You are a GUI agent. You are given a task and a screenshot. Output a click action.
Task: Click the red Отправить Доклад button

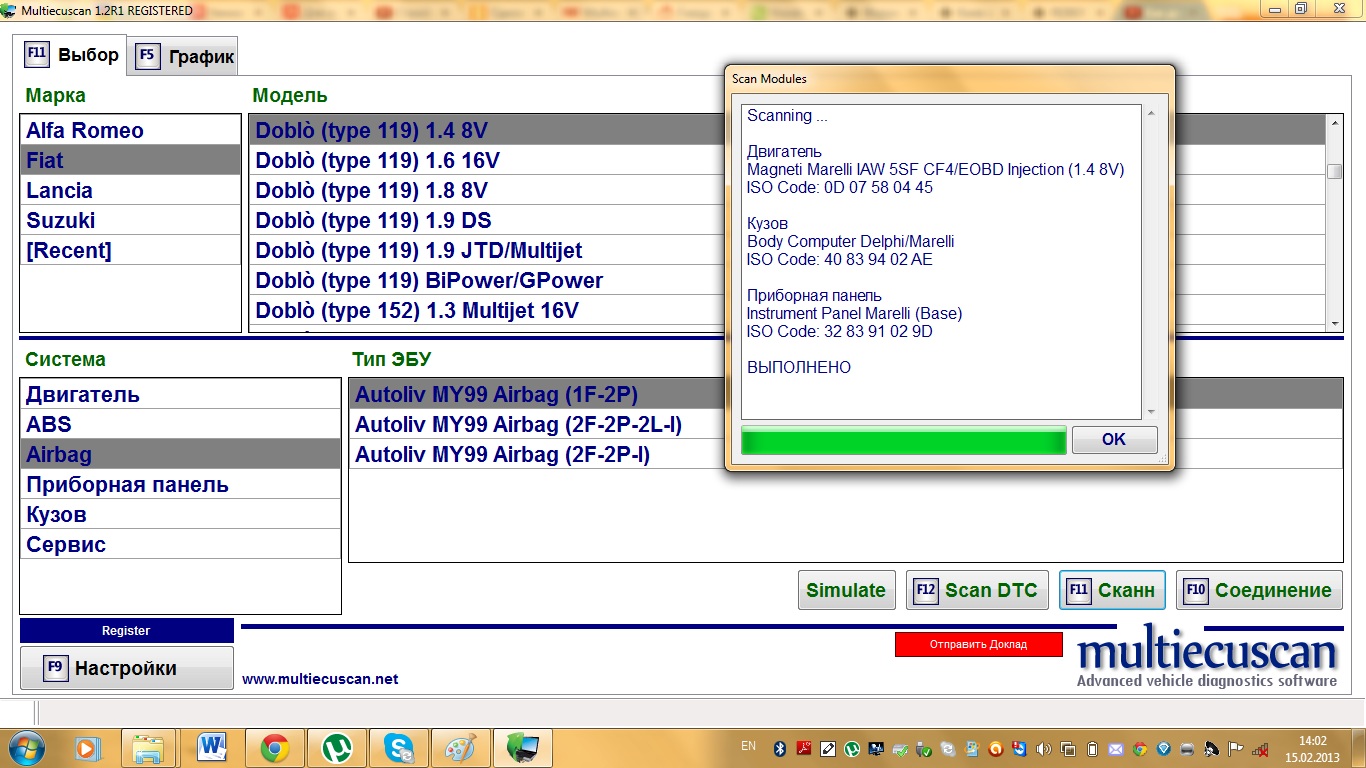[x=978, y=644]
